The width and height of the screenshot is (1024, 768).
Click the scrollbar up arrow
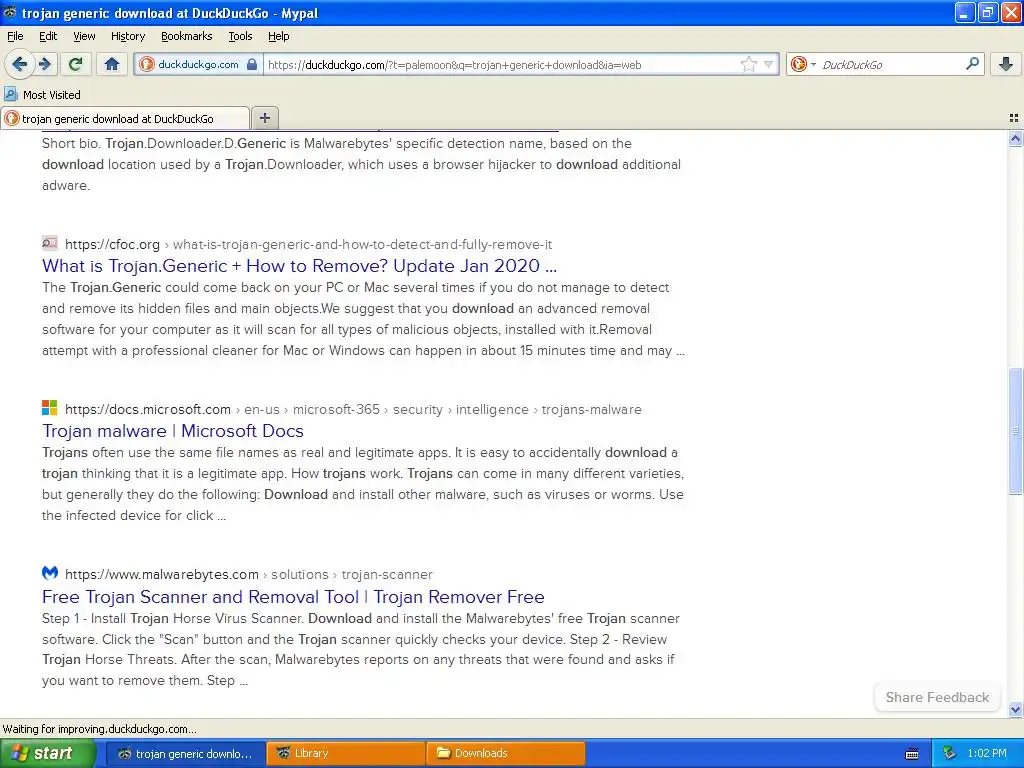tap(1015, 138)
